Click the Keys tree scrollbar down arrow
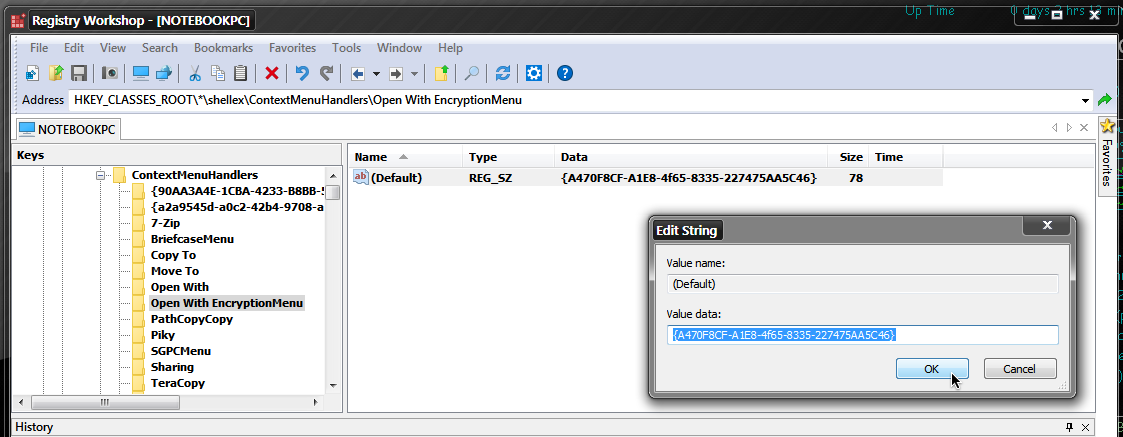1123x437 pixels. [x=333, y=385]
